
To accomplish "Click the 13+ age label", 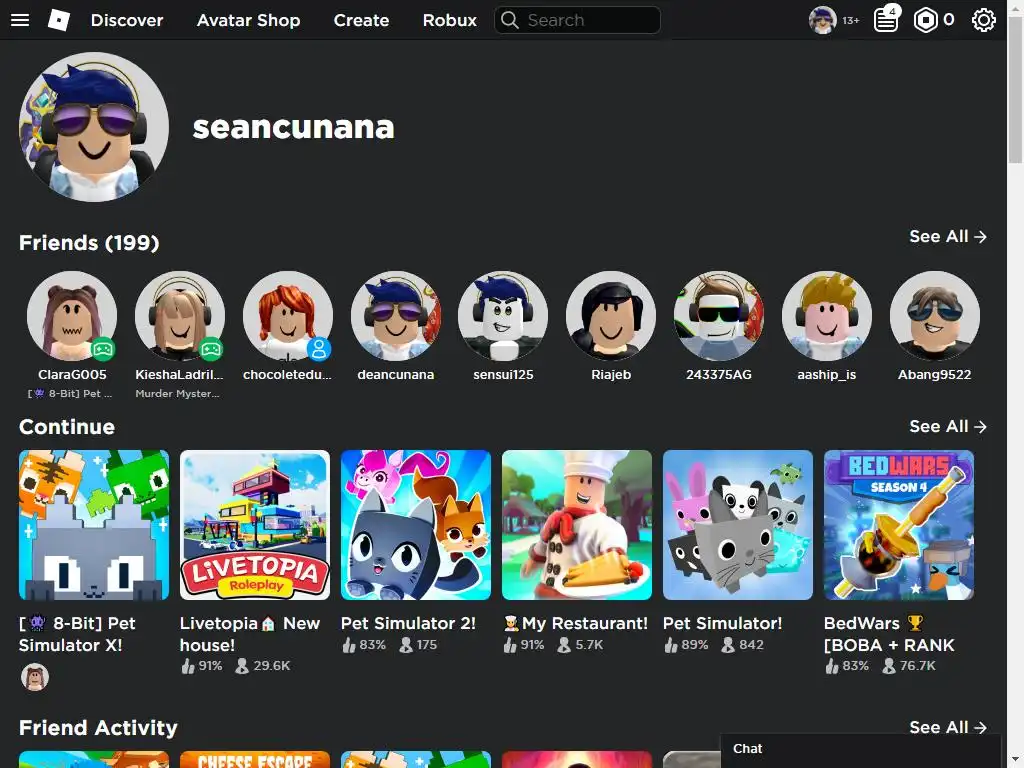I will click(x=850, y=21).
